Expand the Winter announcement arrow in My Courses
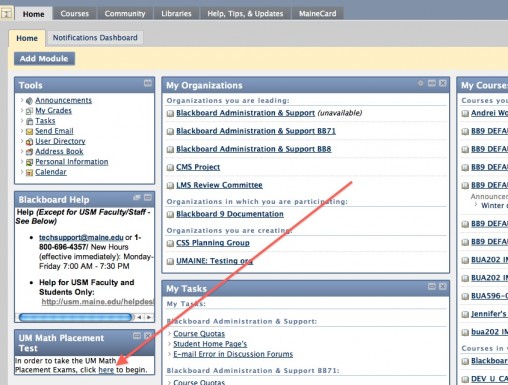Screen dimensions: 508x385 click(x=476, y=205)
